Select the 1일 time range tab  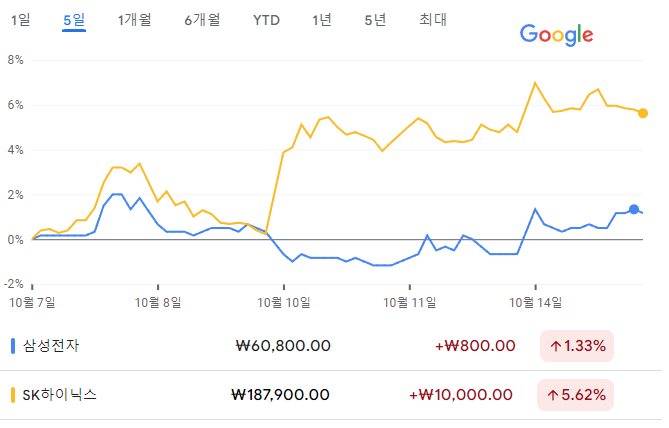(x=20, y=20)
